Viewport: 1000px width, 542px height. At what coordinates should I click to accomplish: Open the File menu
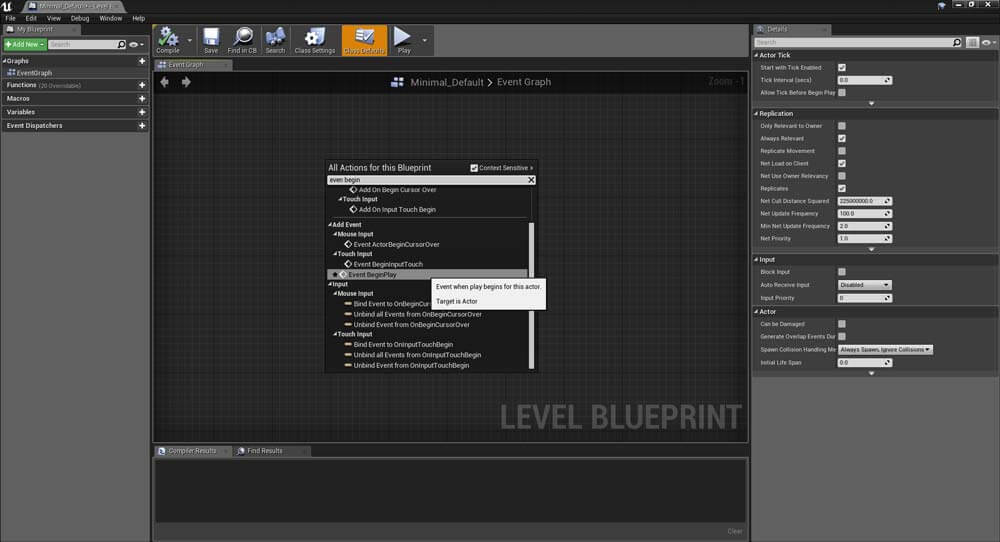(x=10, y=18)
